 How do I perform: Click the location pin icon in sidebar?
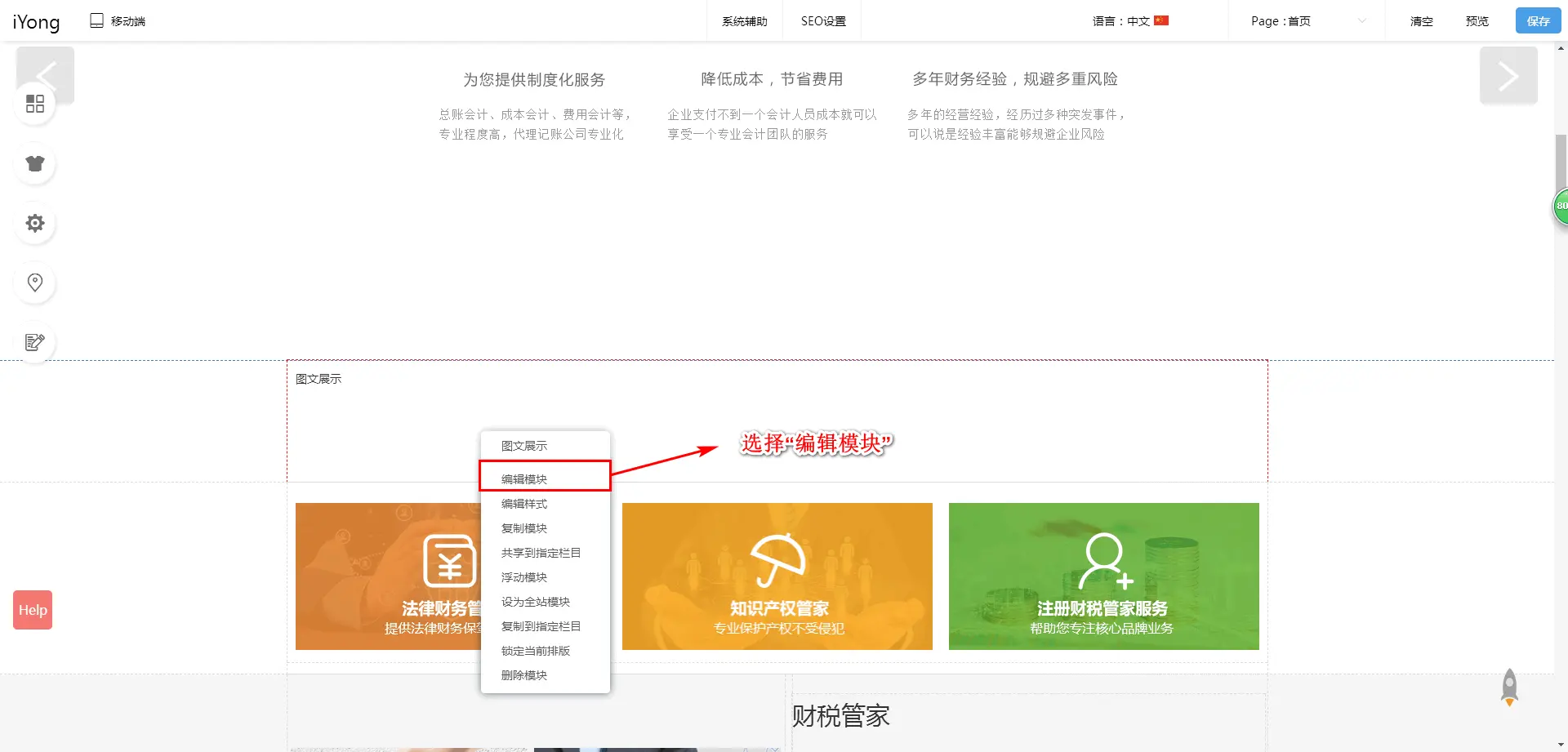pos(35,283)
